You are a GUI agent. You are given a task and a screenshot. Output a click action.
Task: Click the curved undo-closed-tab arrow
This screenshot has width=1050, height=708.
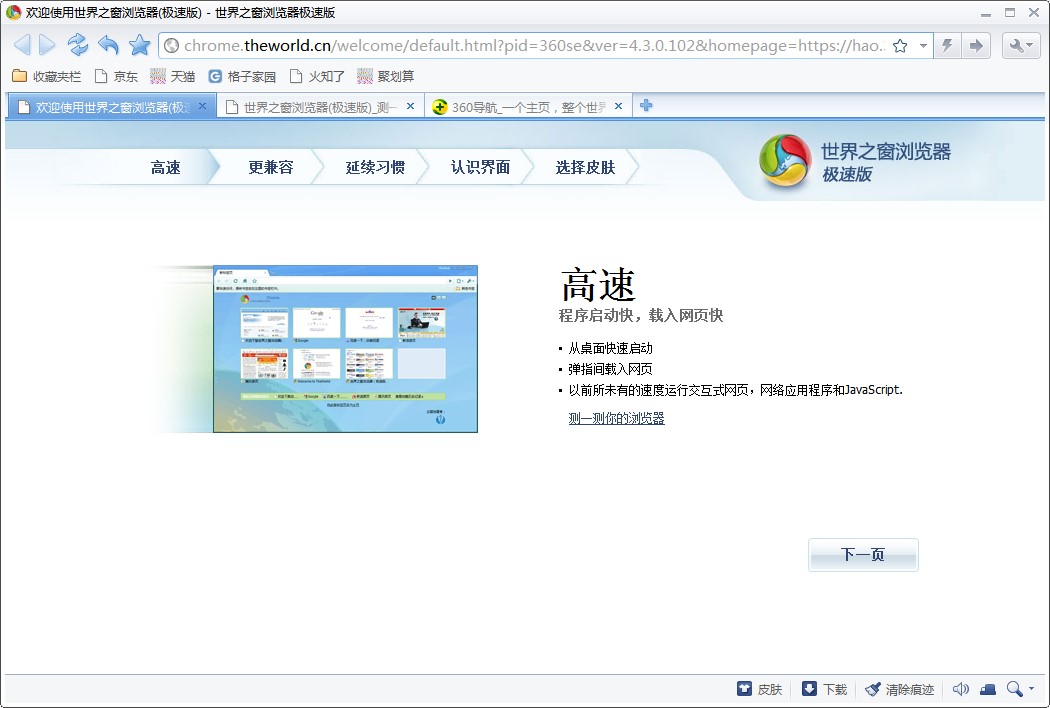108,45
